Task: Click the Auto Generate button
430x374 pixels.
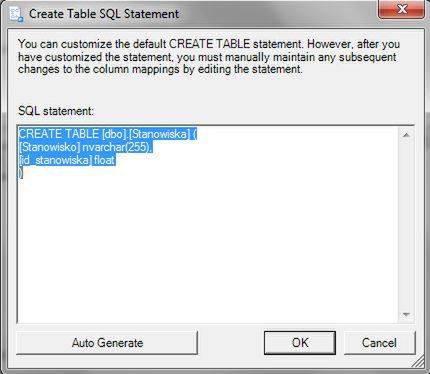Action: [x=107, y=343]
